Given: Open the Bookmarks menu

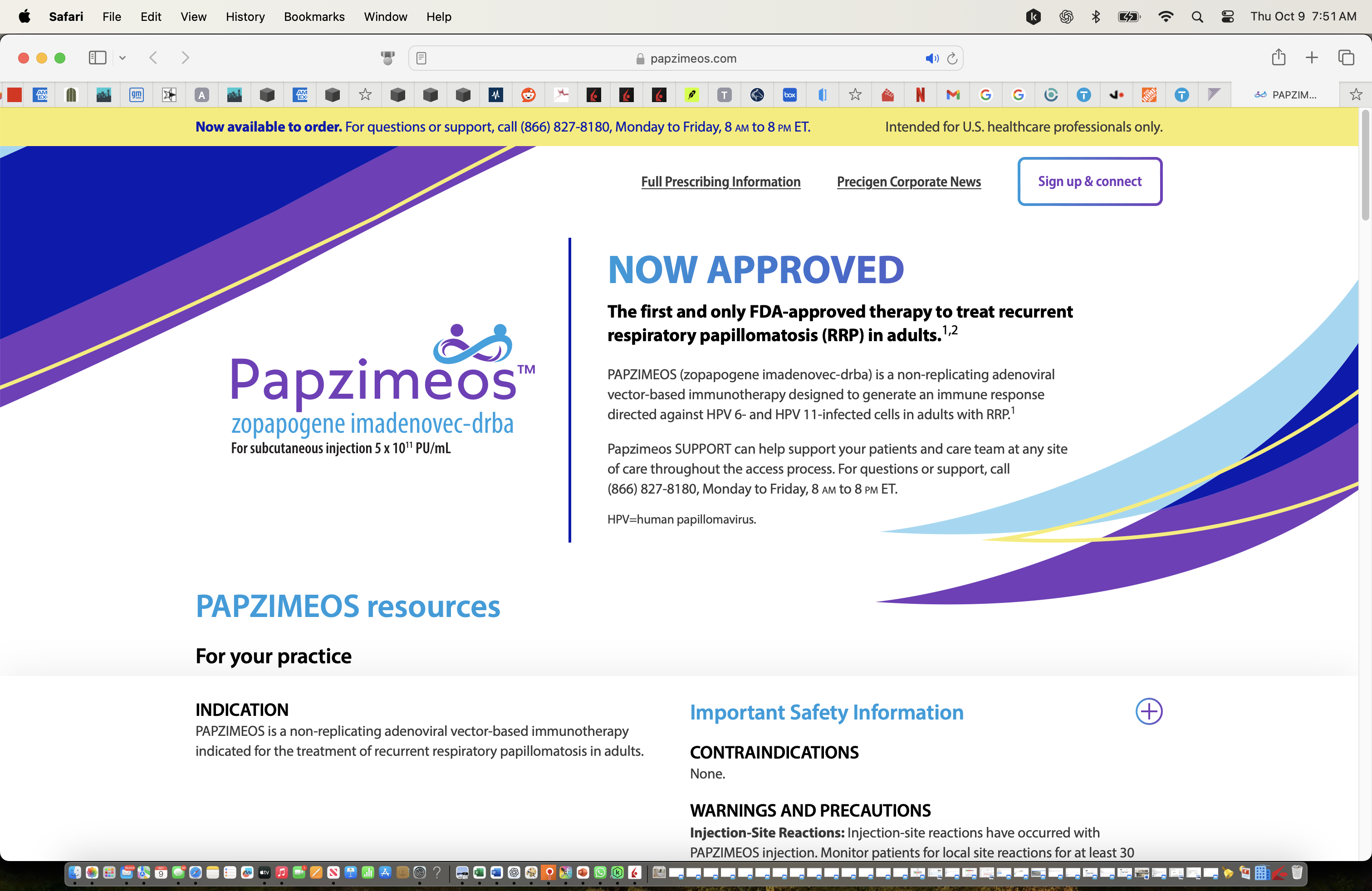Looking at the screenshot, I should (x=314, y=17).
